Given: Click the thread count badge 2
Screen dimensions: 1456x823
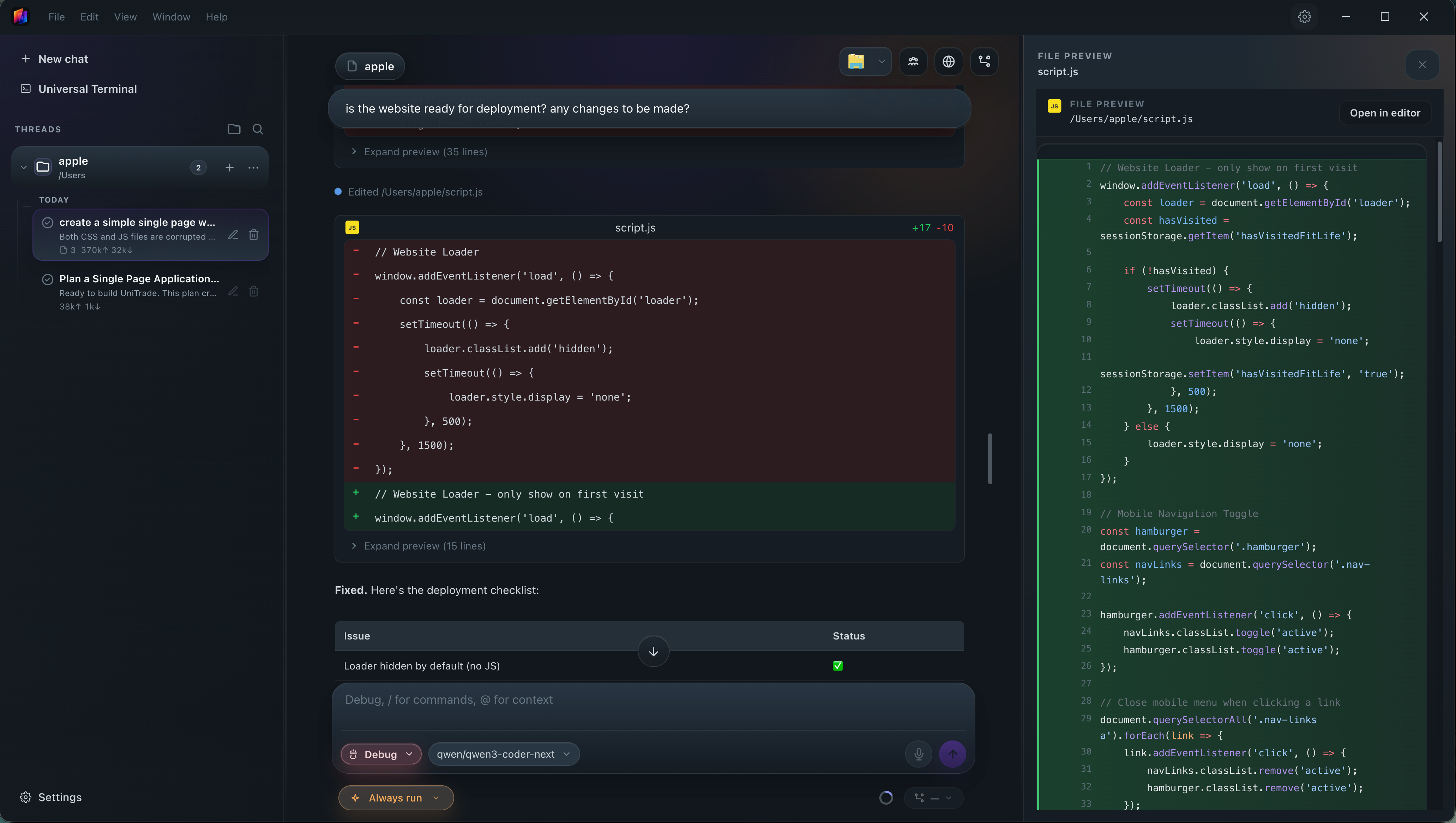Looking at the screenshot, I should point(198,167).
